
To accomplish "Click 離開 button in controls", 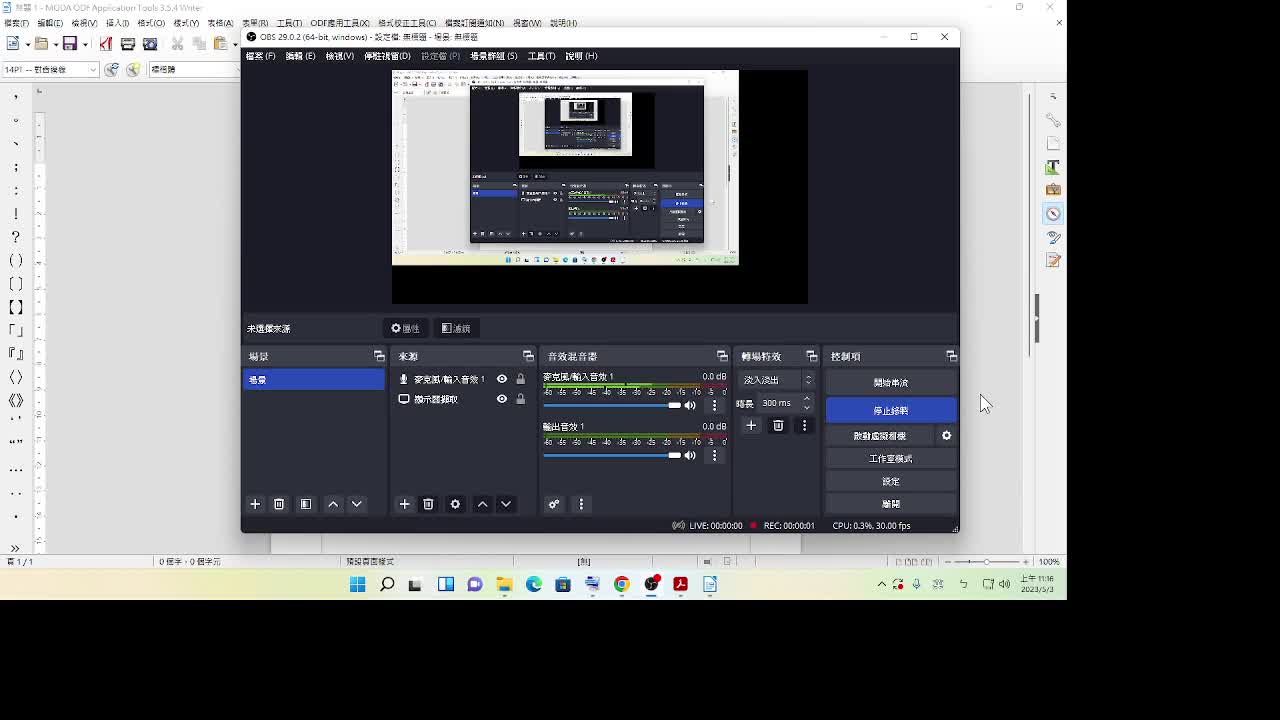I will tap(891, 504).
